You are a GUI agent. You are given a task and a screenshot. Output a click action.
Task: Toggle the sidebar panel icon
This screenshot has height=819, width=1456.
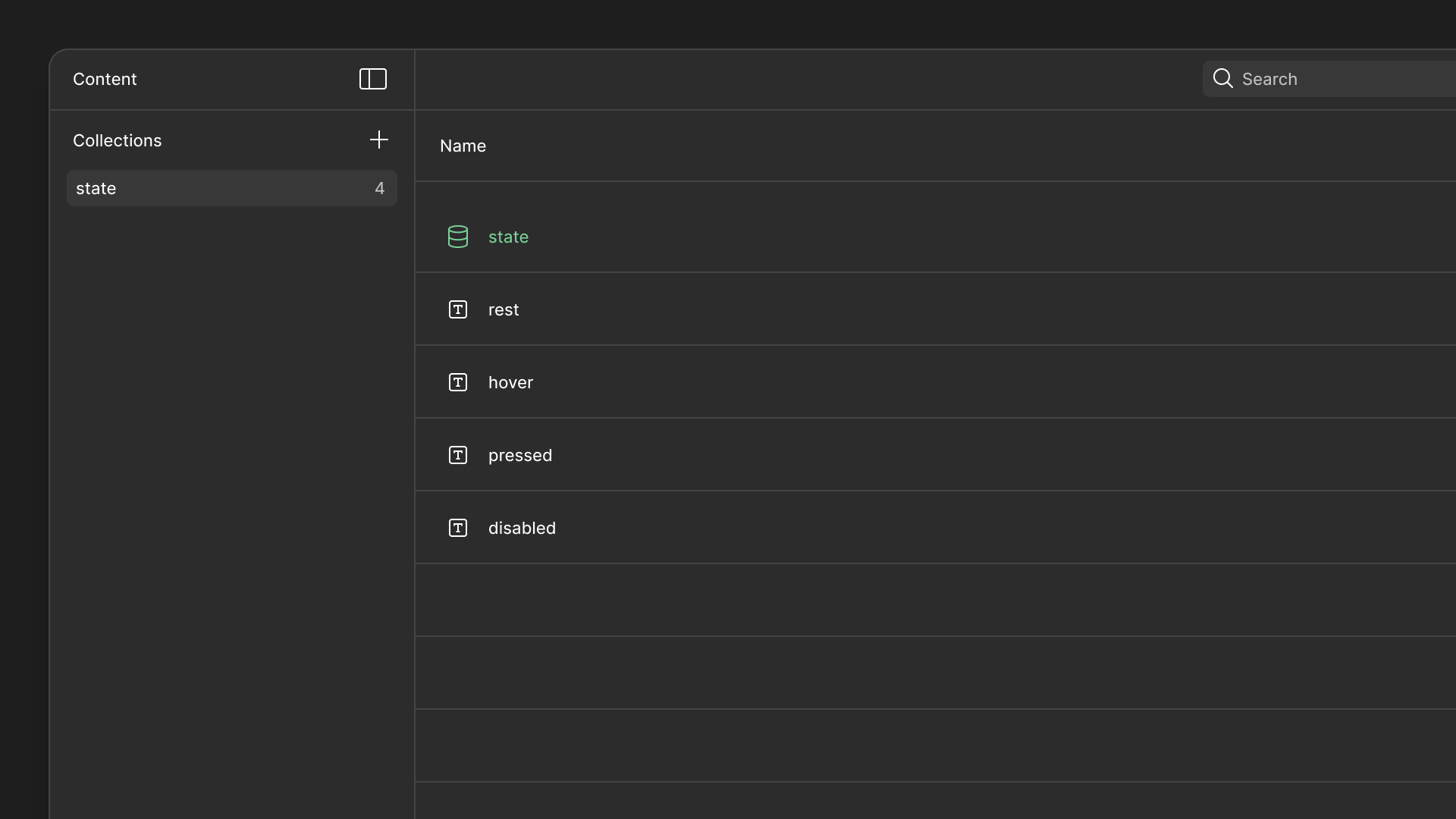pos(373,79)
